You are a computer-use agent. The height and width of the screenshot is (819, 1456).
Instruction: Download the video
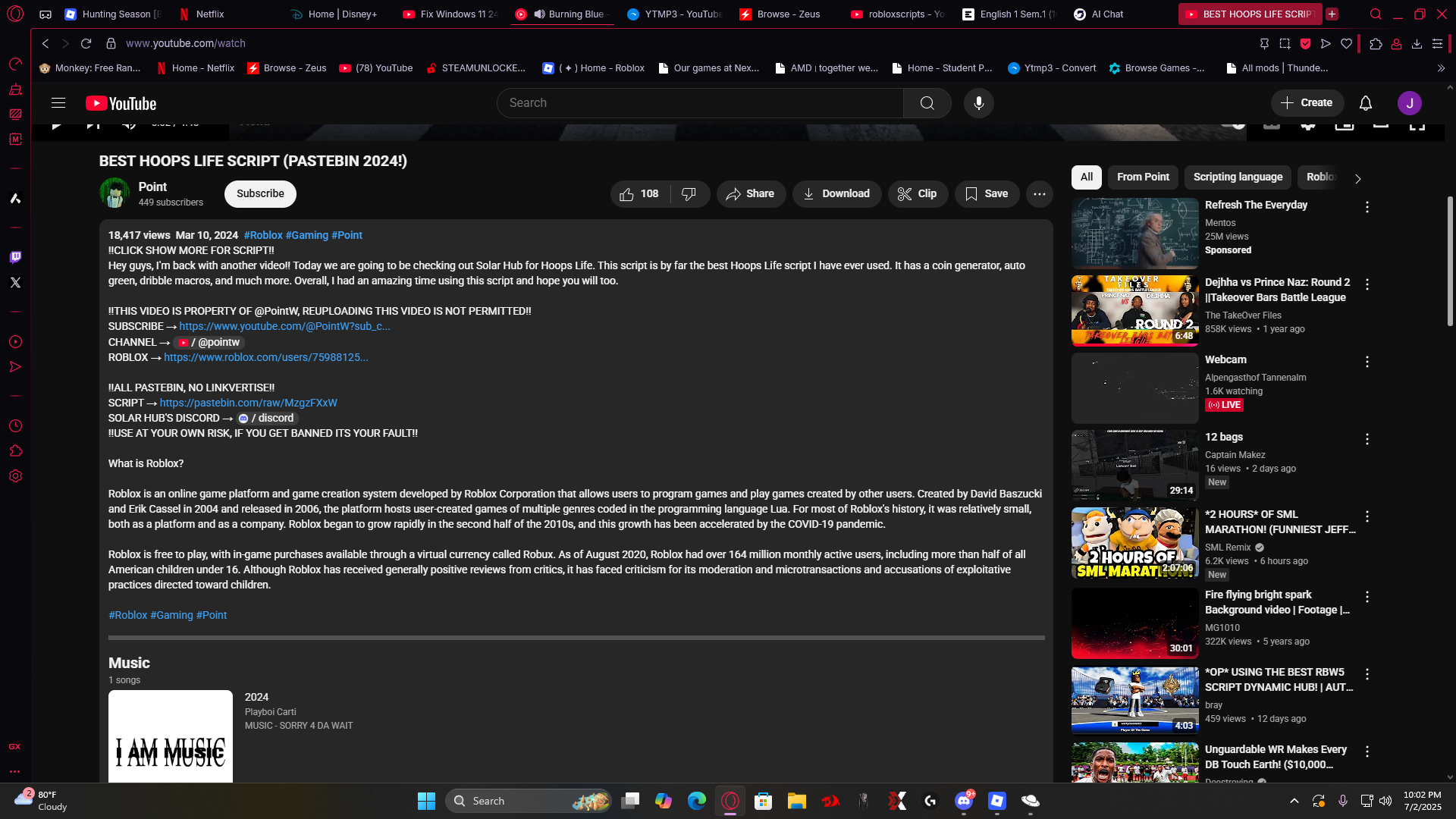(836, 194)
